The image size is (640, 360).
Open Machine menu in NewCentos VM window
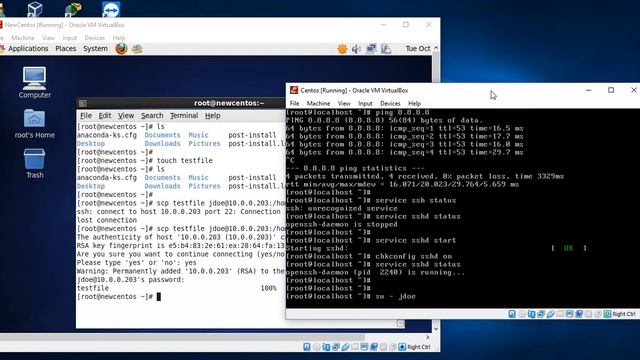coord(23,38)
